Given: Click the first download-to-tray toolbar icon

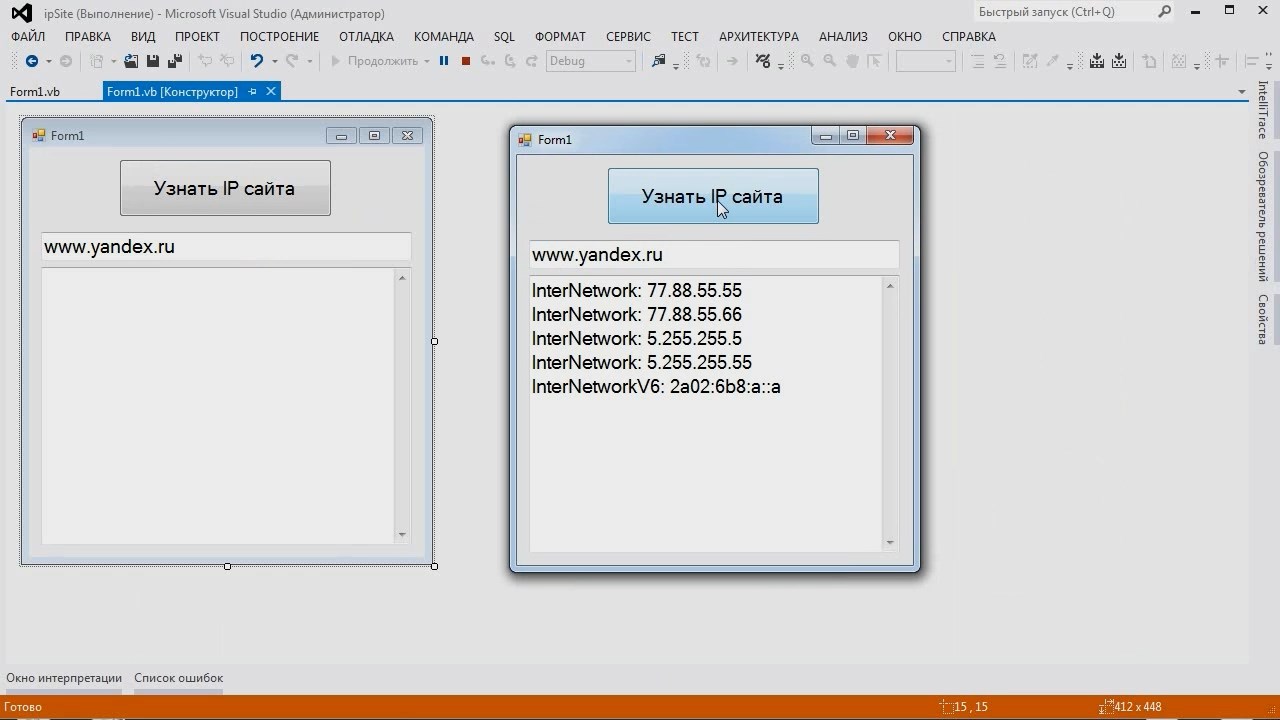Looking at the screenshot, I should pos(1097,61).
